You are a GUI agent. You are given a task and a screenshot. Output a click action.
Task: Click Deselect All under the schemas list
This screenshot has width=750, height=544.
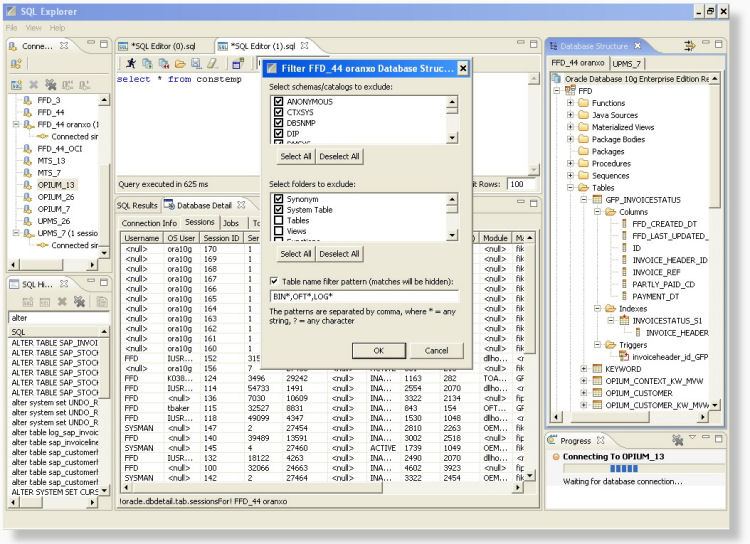[x=340, y=157]
